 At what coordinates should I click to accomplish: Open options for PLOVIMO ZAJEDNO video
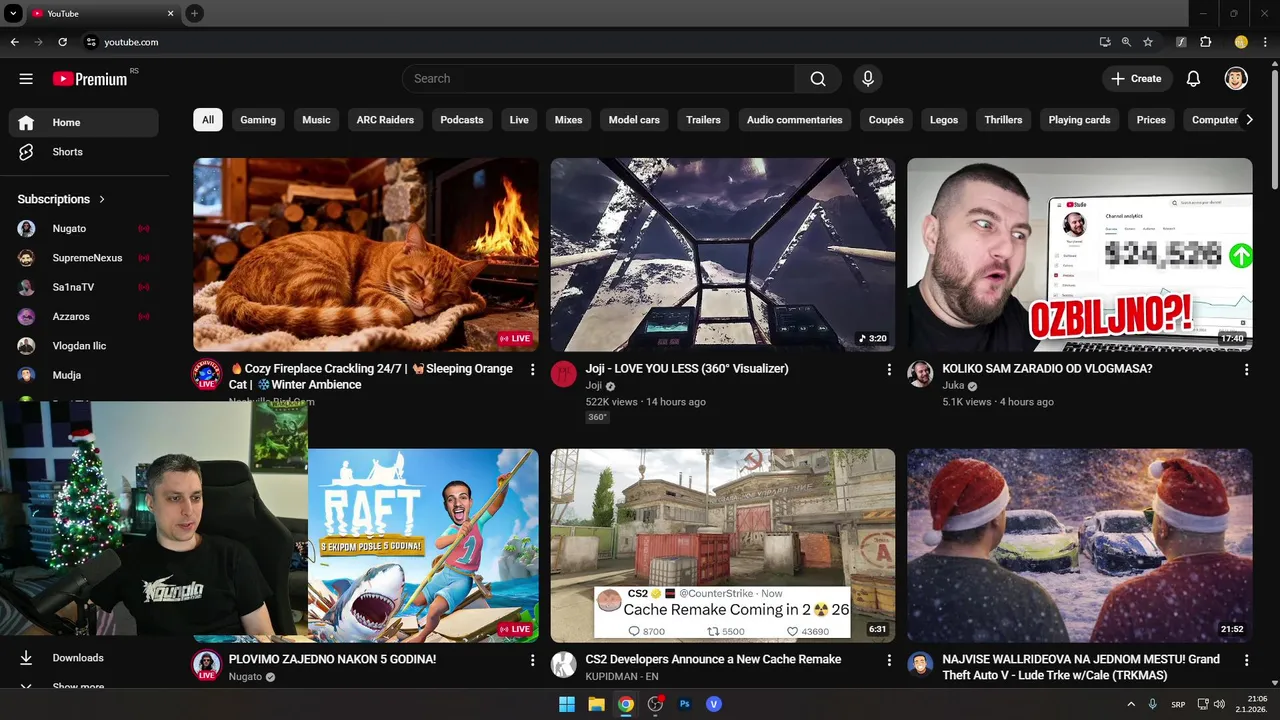[532, 661]
